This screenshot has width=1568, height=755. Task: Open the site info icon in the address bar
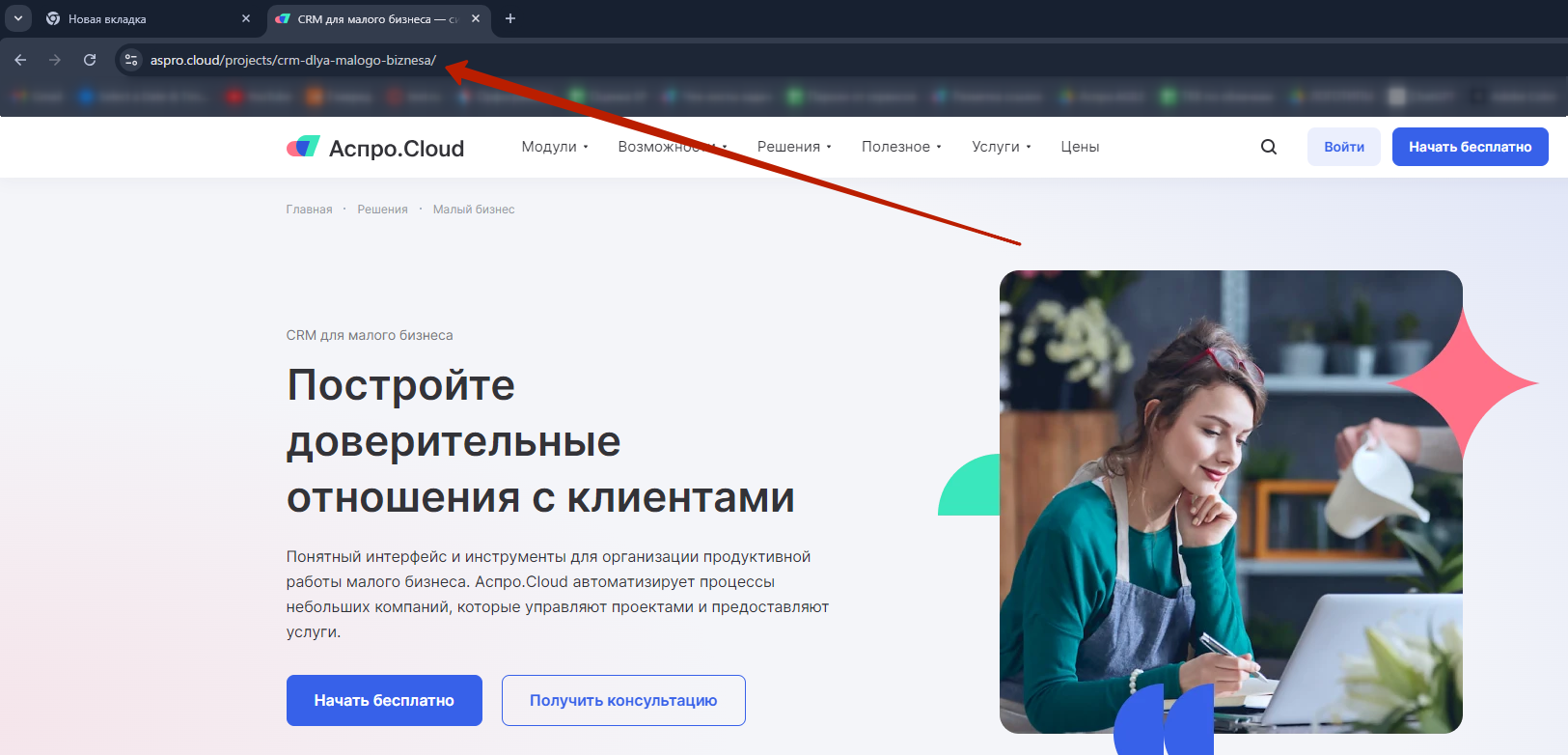coord(131,60)
